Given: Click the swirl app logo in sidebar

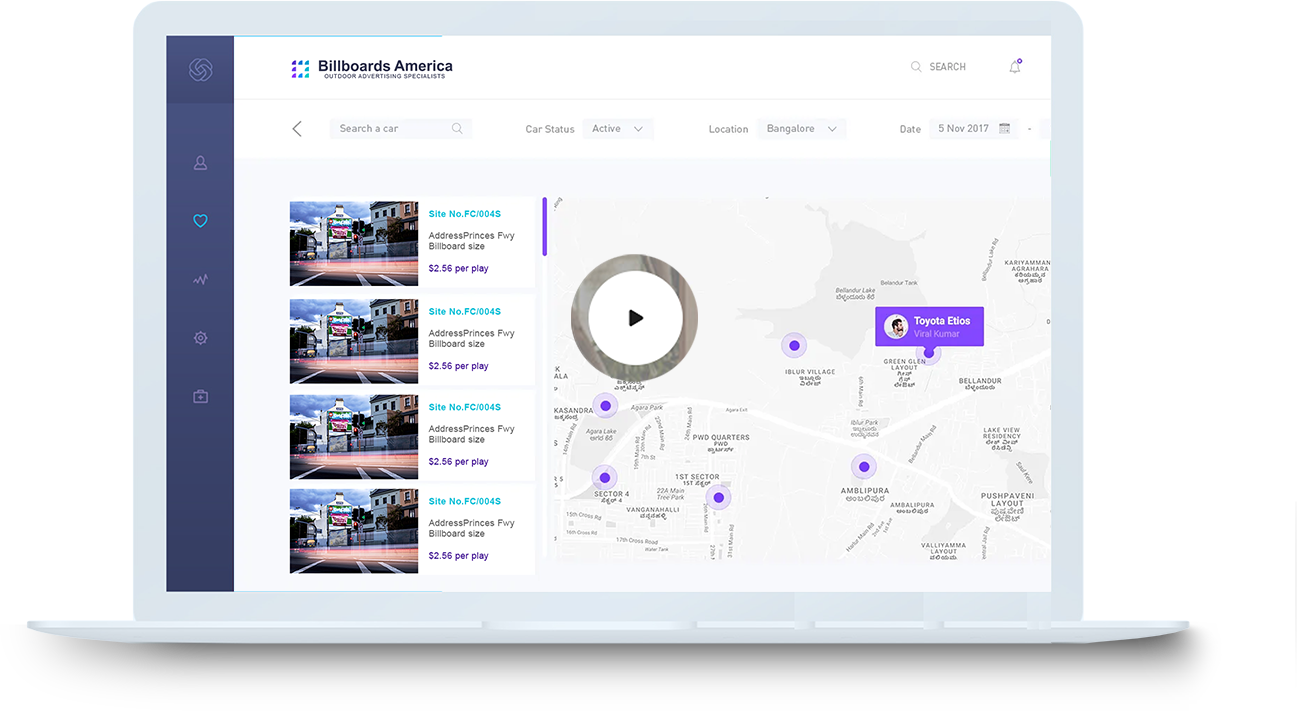Looking at the screenshot, I should [200, 69].
